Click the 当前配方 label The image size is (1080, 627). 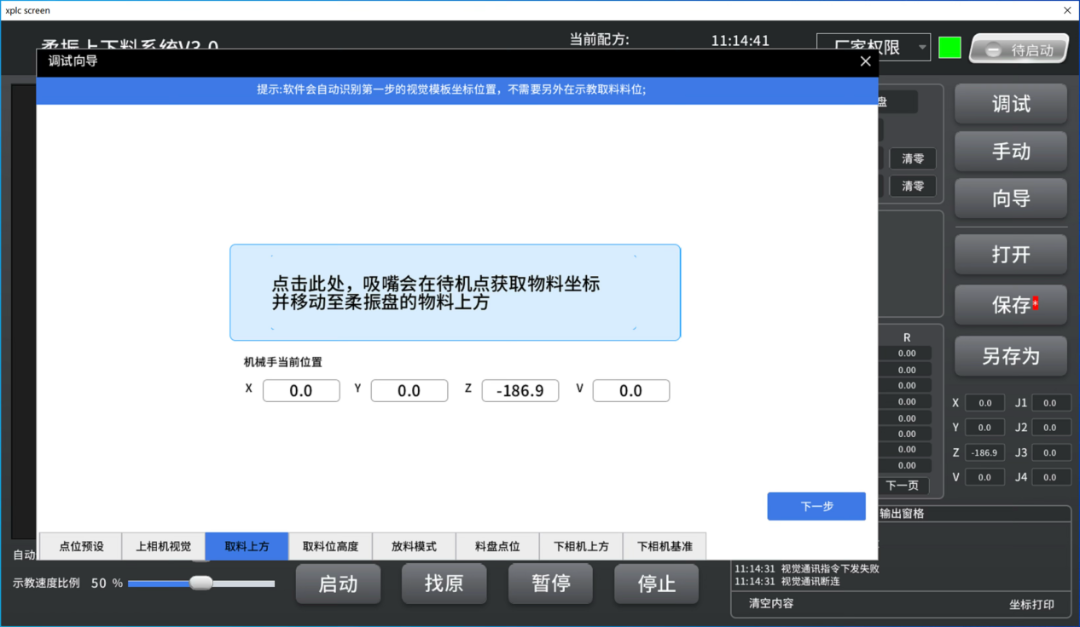pyautogui.click(x=599, y=39)
